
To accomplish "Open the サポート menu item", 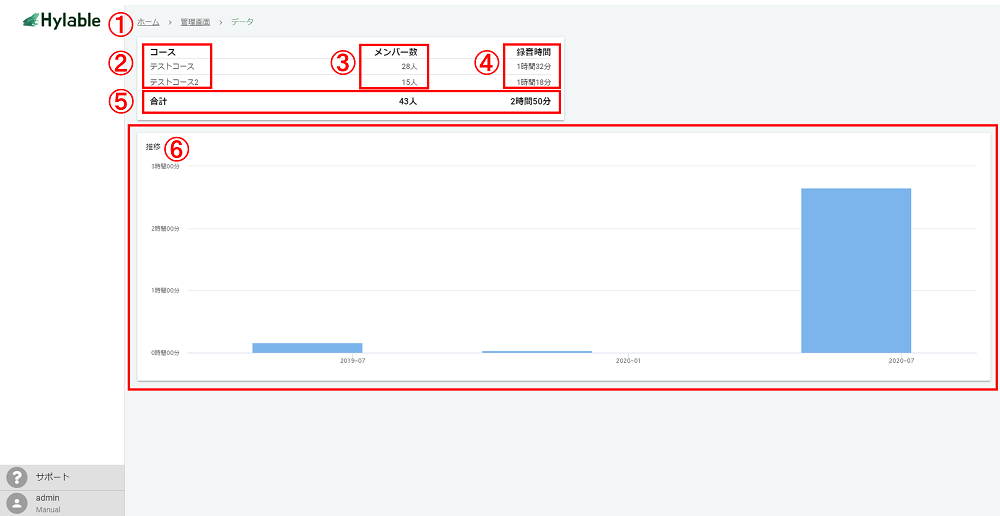I will [52, 477].
